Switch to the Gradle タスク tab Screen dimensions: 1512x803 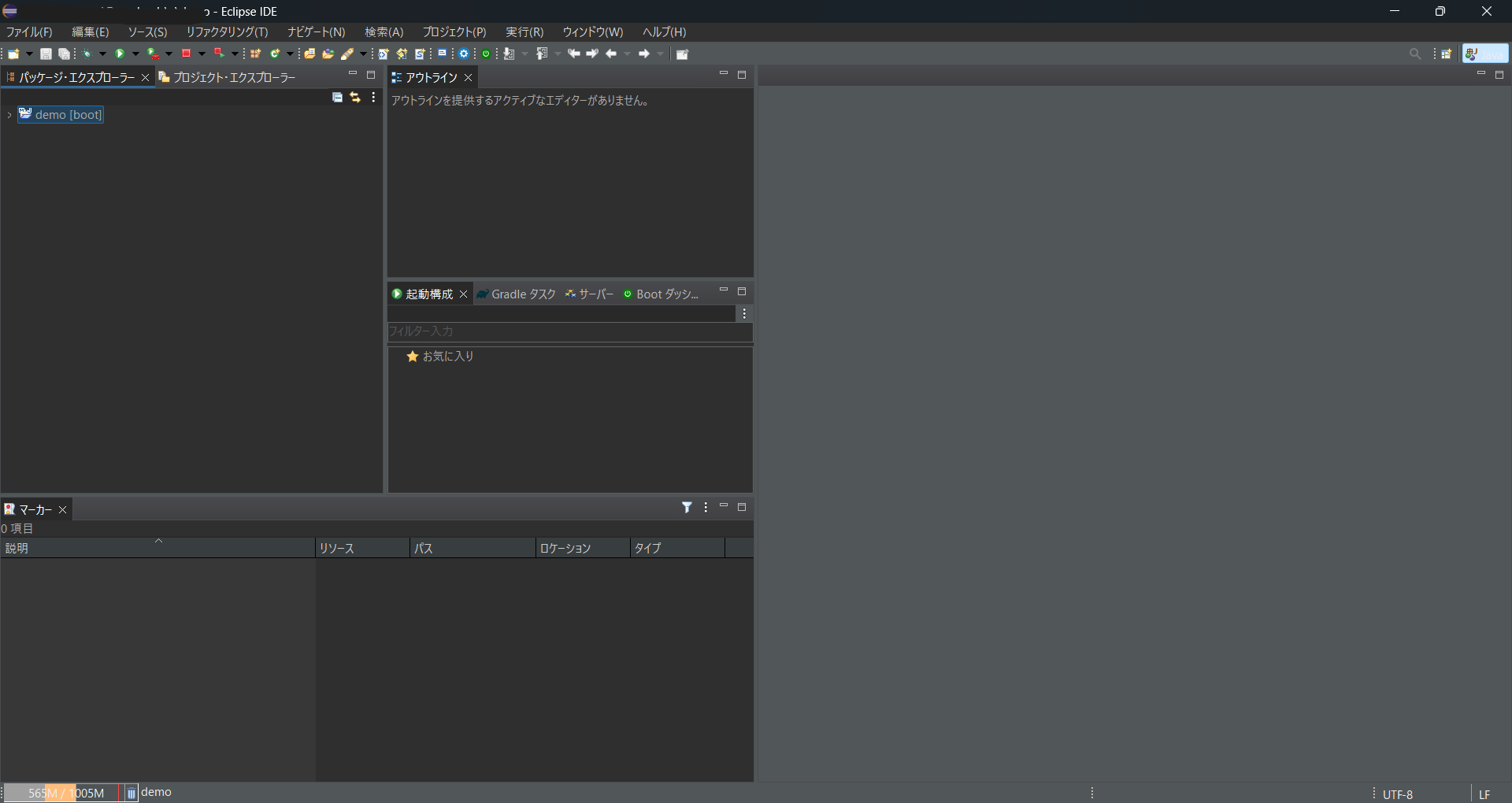coord(517,294)
